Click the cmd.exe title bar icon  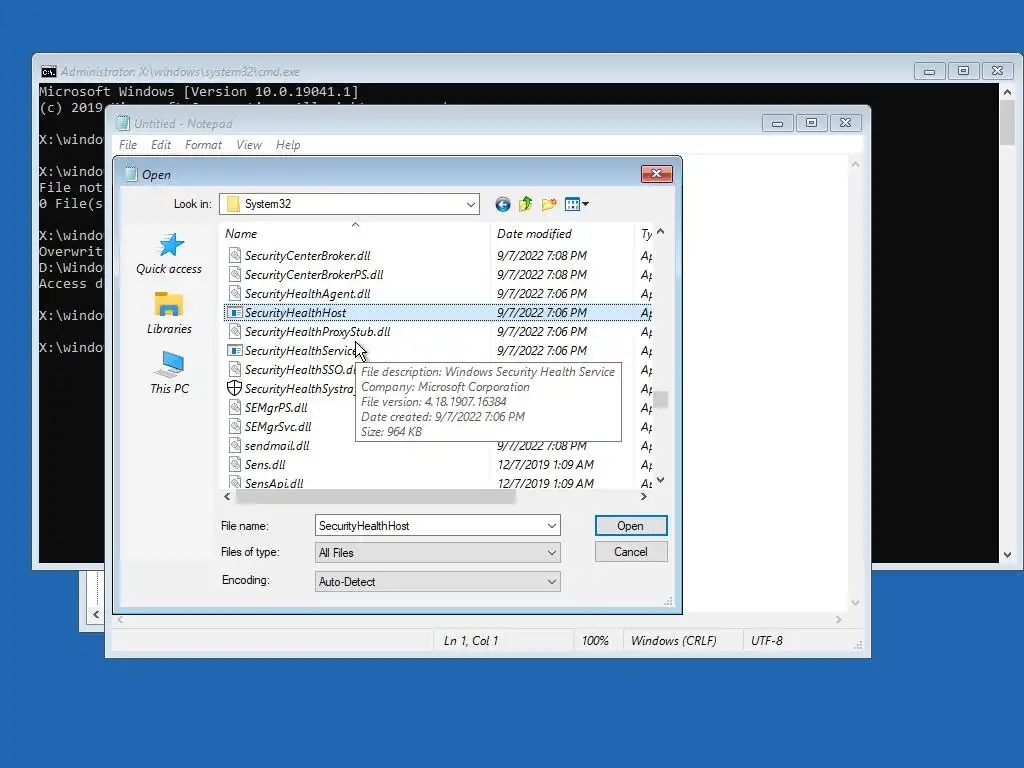tap(48, 71)
